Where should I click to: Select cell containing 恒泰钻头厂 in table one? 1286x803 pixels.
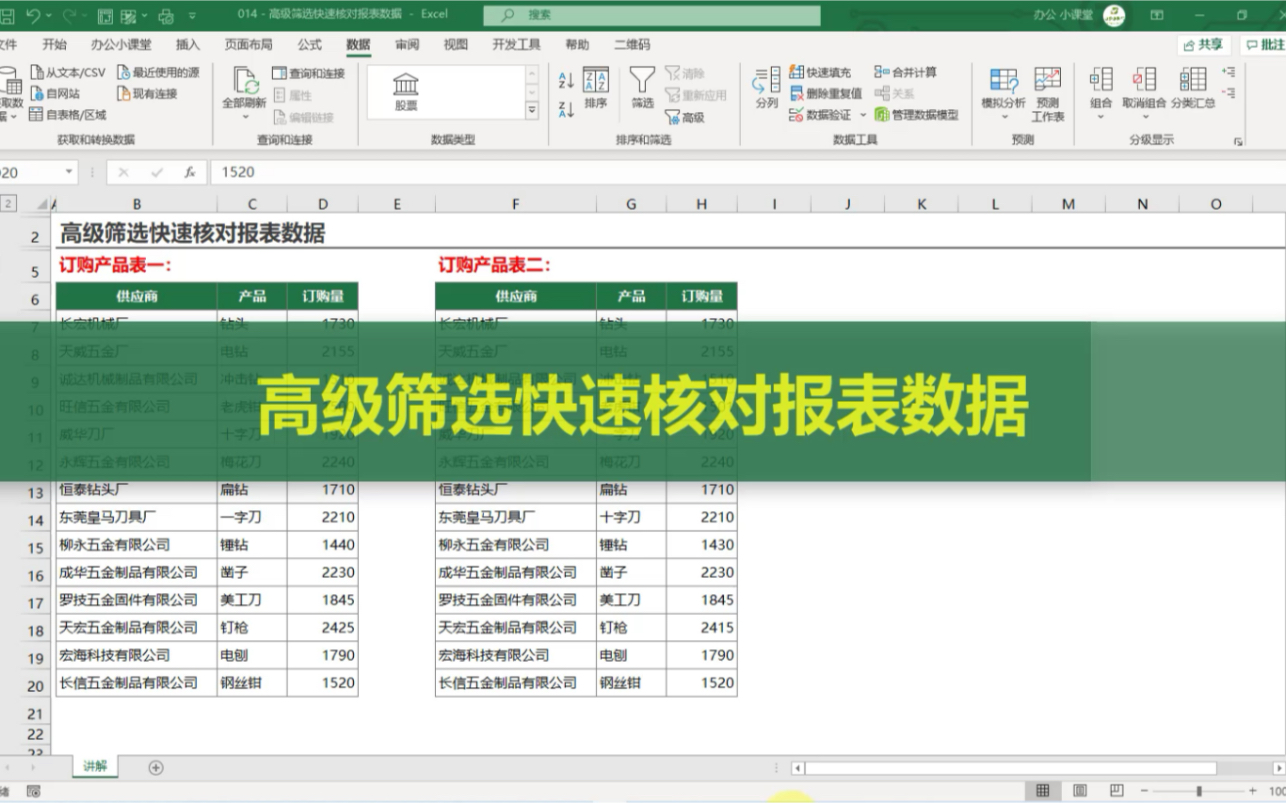136,489
